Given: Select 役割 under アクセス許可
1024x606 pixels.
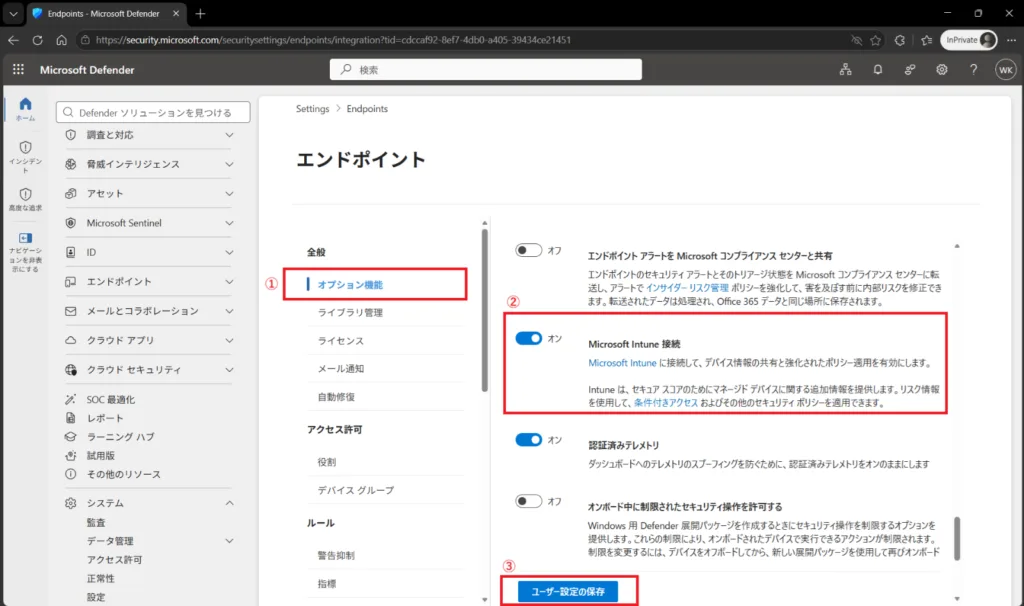Looking at the screenshot, I should pyautogui.click(x=327, y=462).
